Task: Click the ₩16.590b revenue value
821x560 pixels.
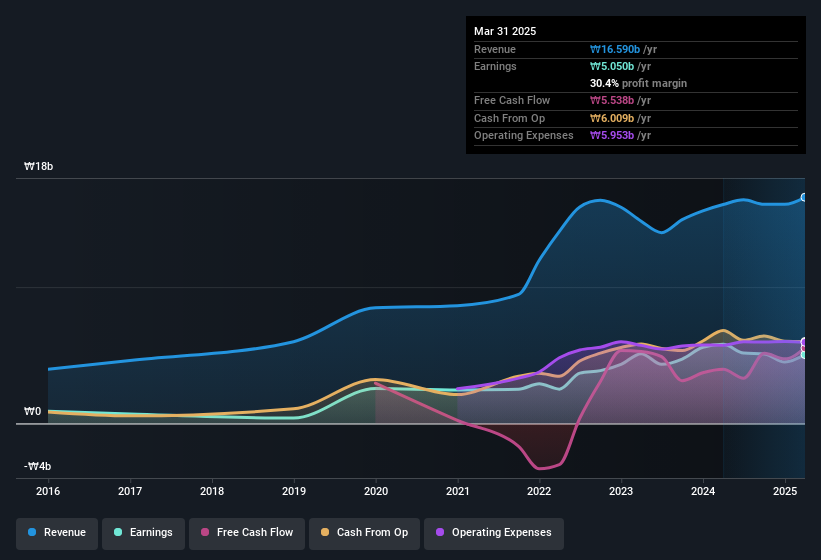Action: pyautogui.click(x=615, y=49)
